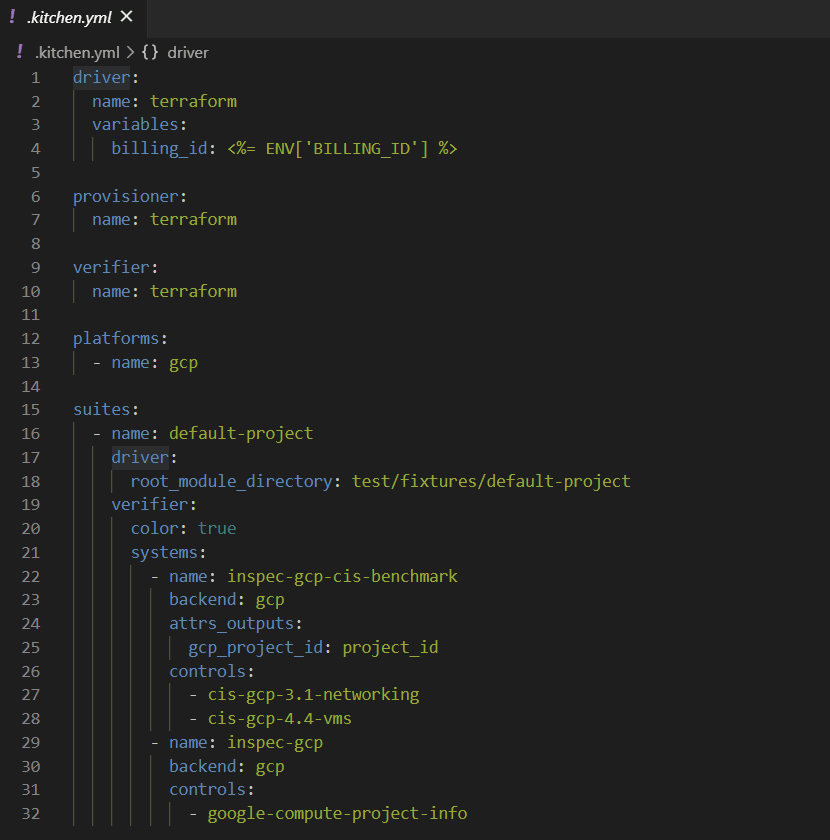Click the true value after color
Screen dimensions: 830x840
216,528
